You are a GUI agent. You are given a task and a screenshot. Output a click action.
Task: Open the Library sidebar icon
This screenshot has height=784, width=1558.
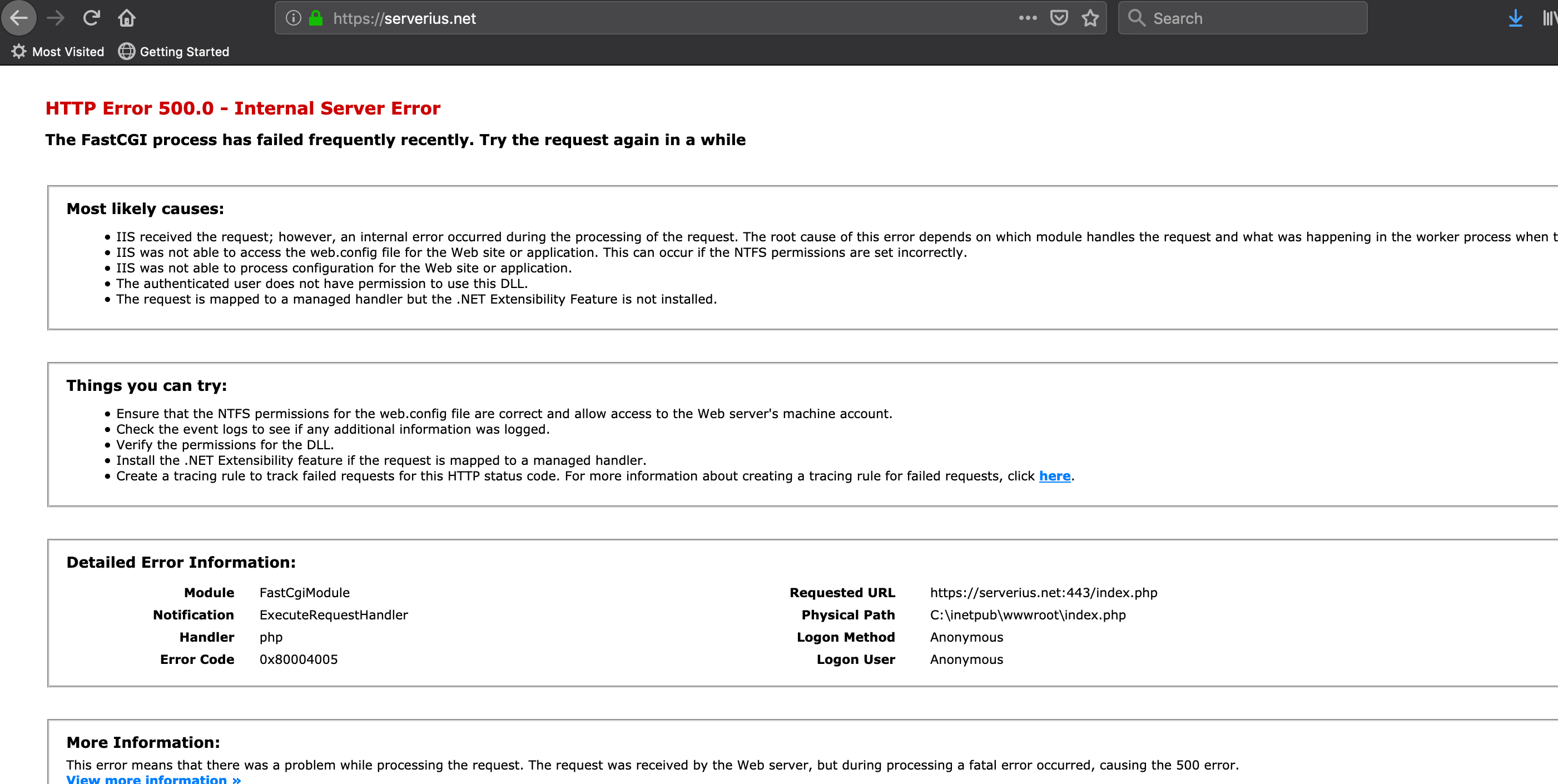coord(1550,18)
